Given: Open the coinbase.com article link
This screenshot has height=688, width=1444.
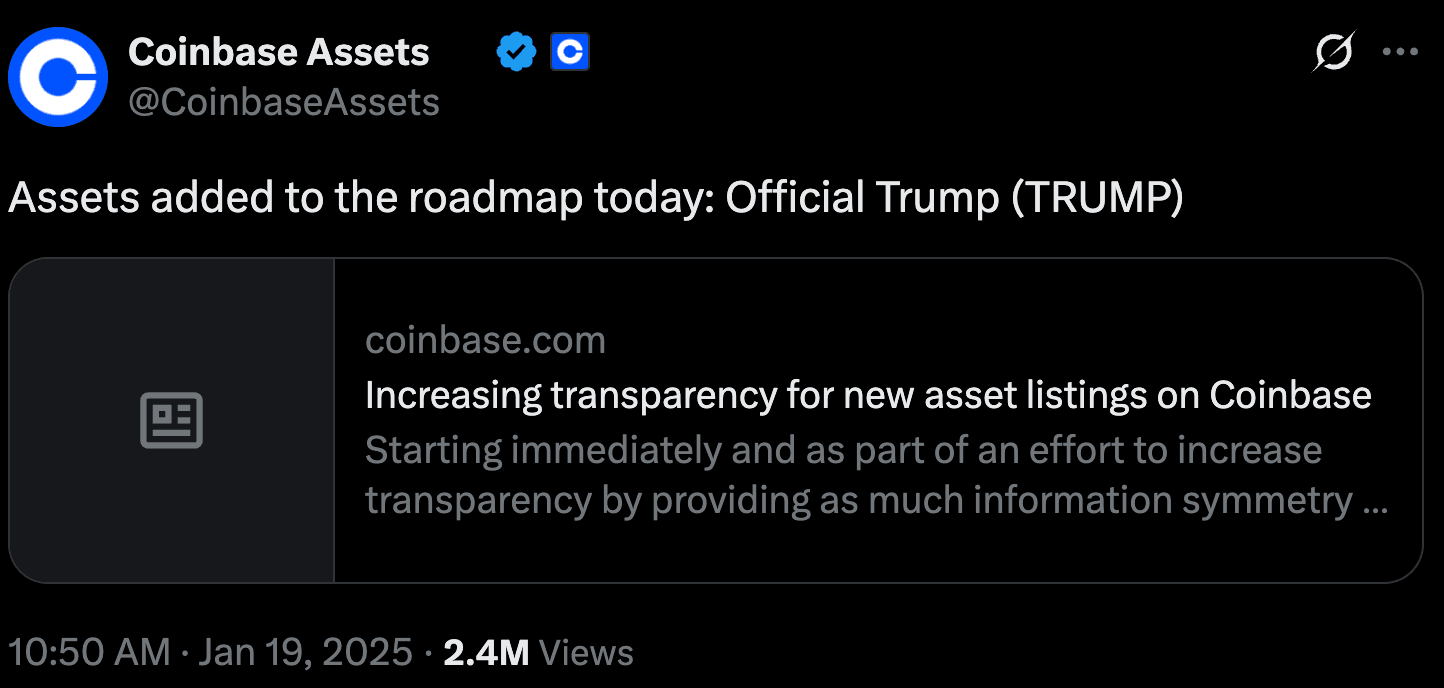Looking at the screenshot, I should click(486, 340).
